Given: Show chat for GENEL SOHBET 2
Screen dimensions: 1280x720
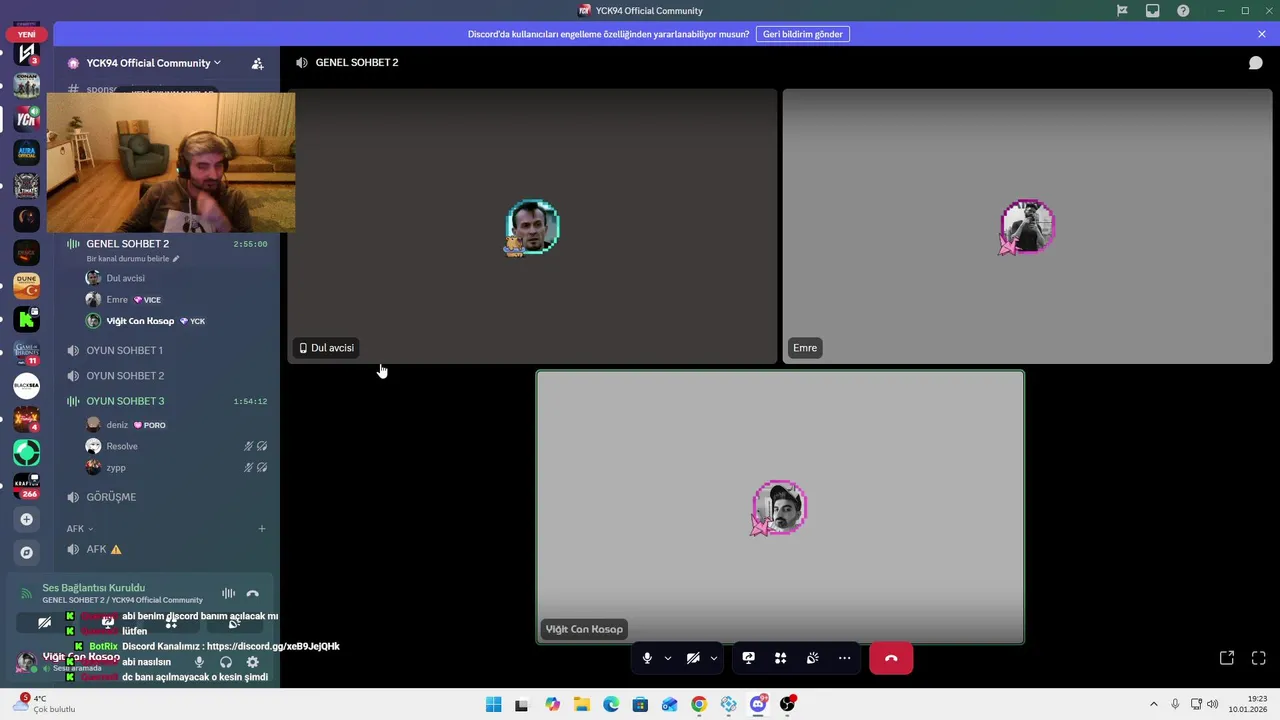Looking at the screenshot, I should pyautogui.click(x=1256, y=63).
